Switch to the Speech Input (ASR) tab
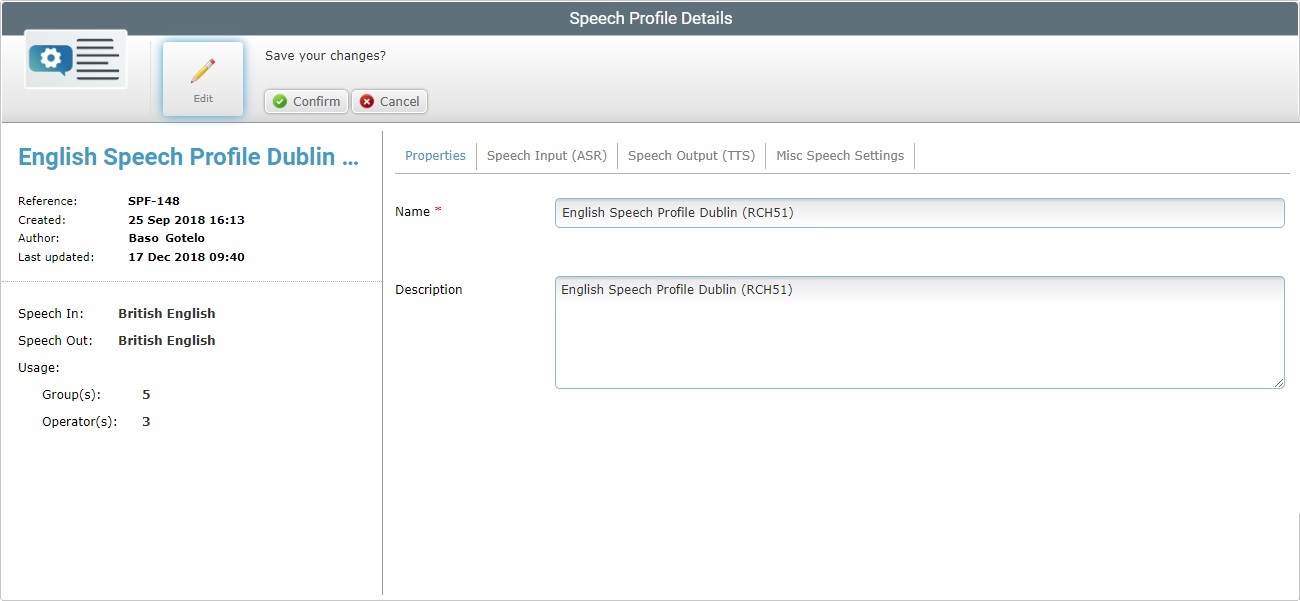This screenshot has height=601, width=1300. click(548, 155)
